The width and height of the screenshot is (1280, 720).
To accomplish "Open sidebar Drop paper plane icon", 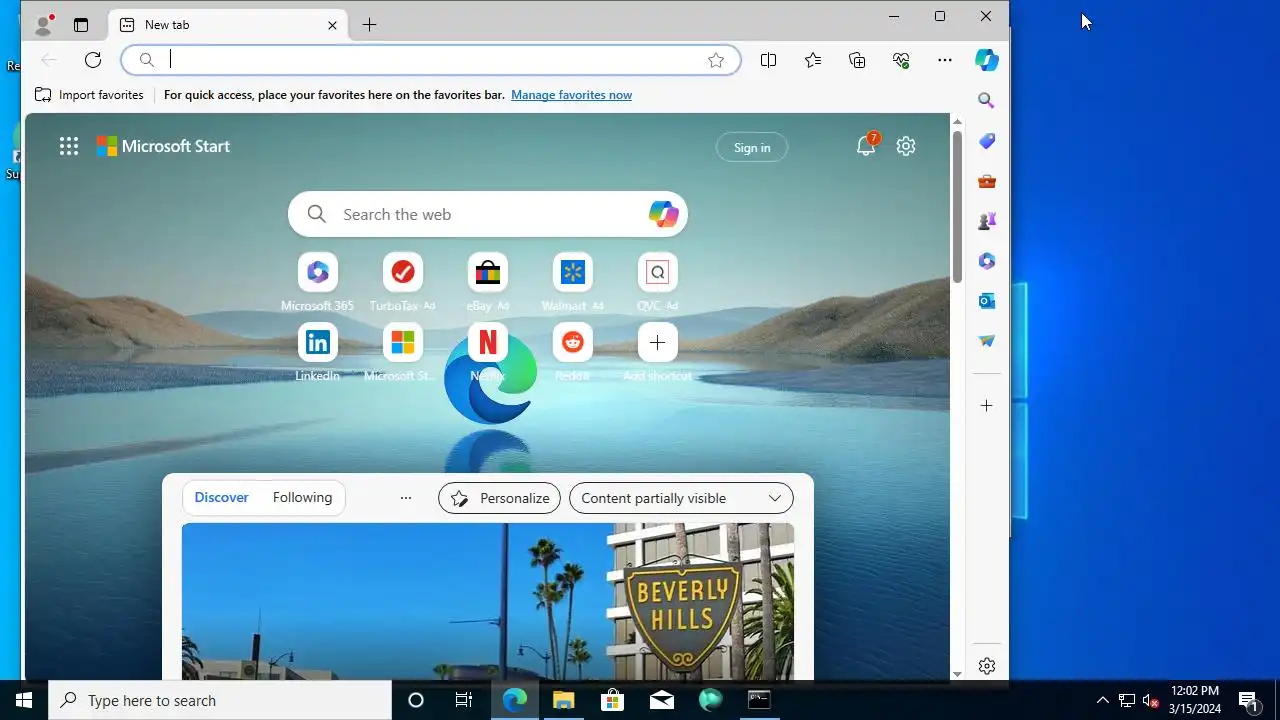I will click(x=987, y=341).
